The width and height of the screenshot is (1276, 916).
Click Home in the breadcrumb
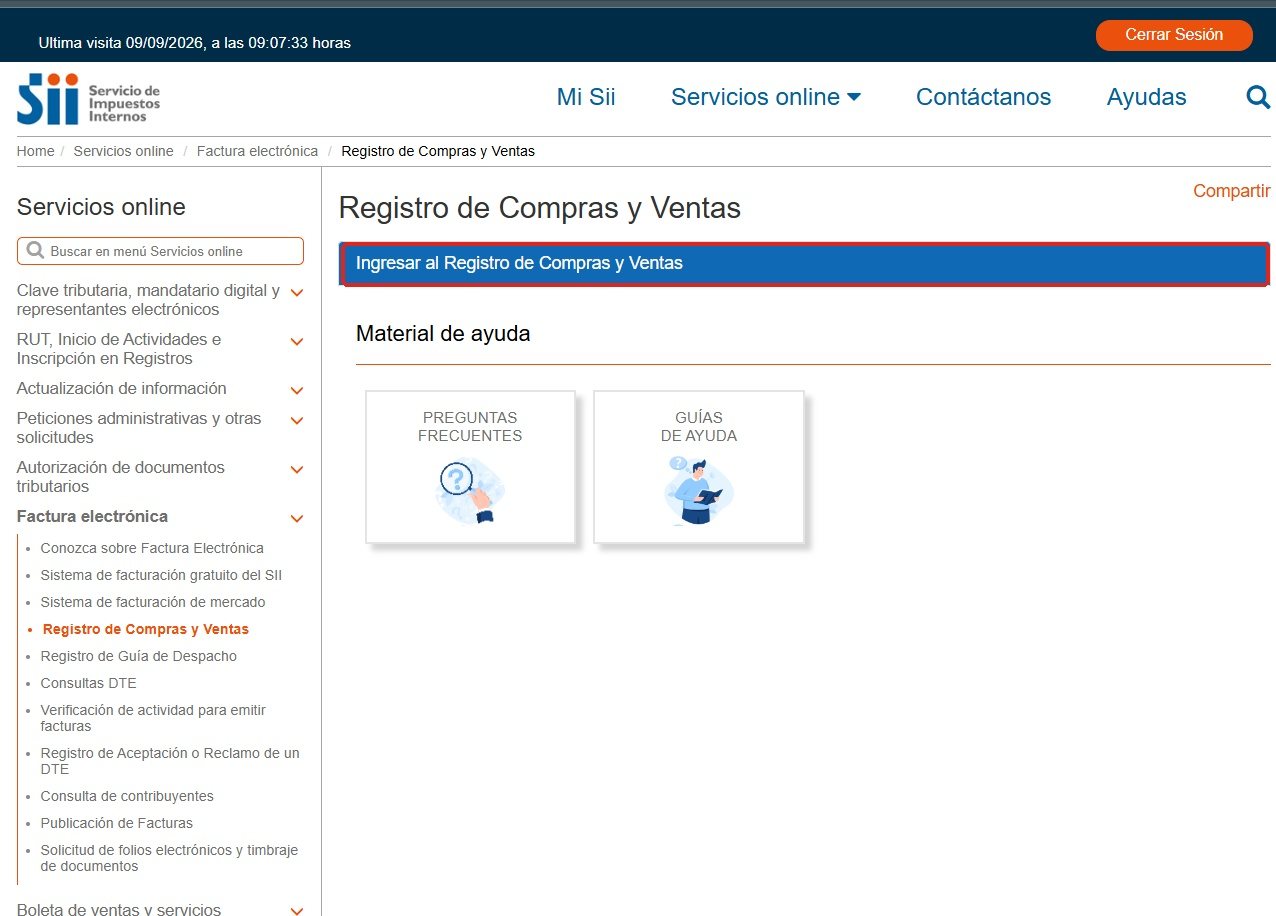coord(35,151)
